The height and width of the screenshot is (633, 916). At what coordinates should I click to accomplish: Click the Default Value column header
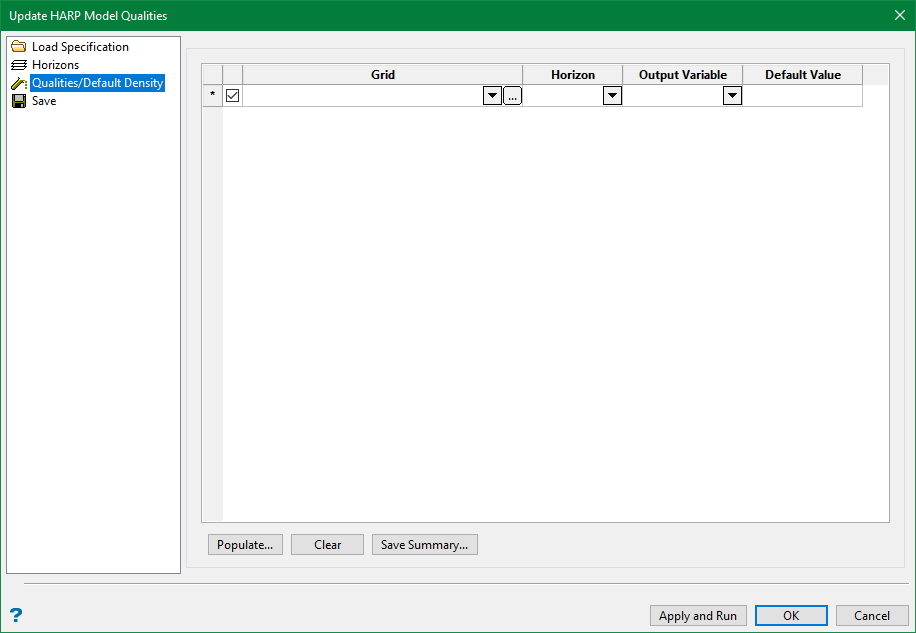803,75
